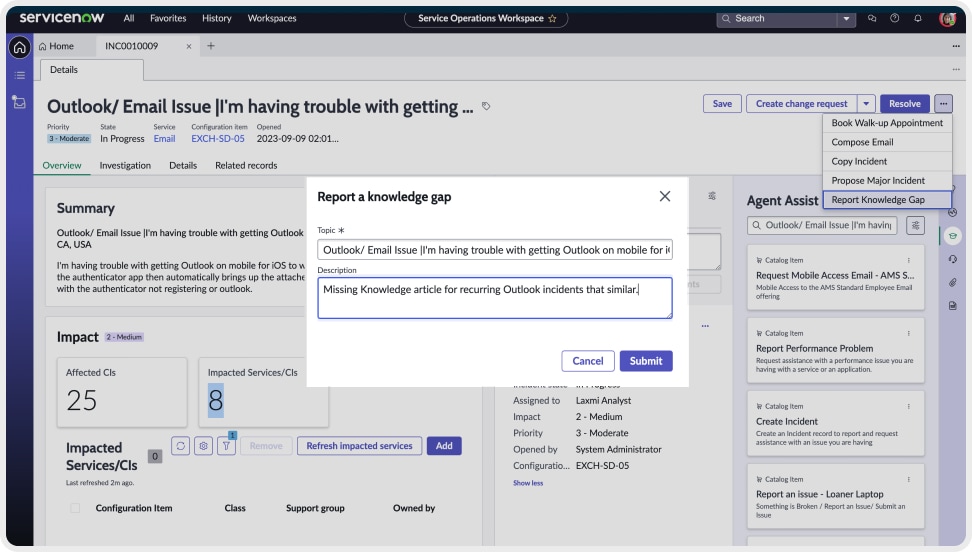Click the filter funnel icon in impacted services
The height and width of the screenshot is (552, 972).
click(227, 446)
